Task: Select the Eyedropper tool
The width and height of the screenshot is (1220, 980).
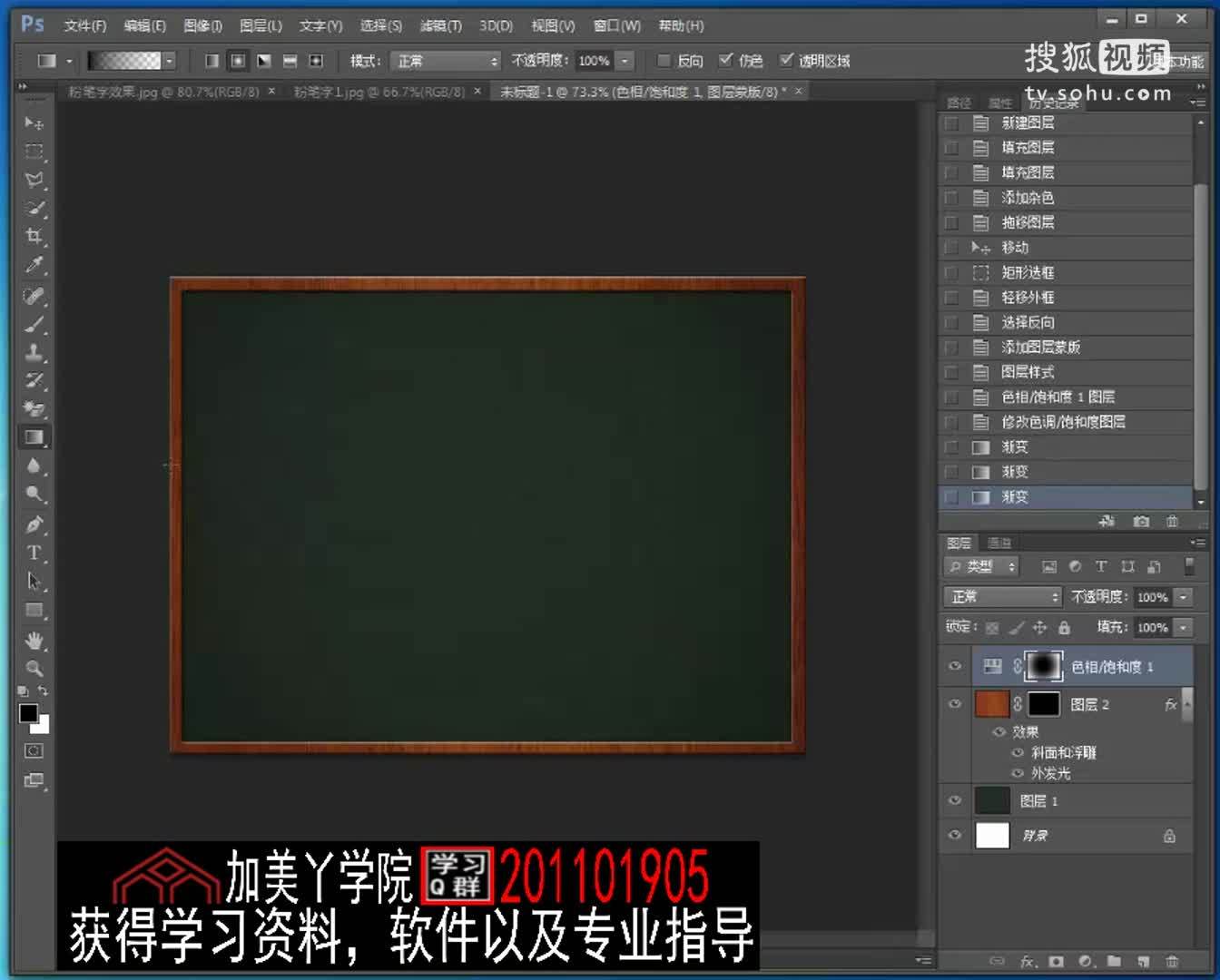Action: pos(34,266)
